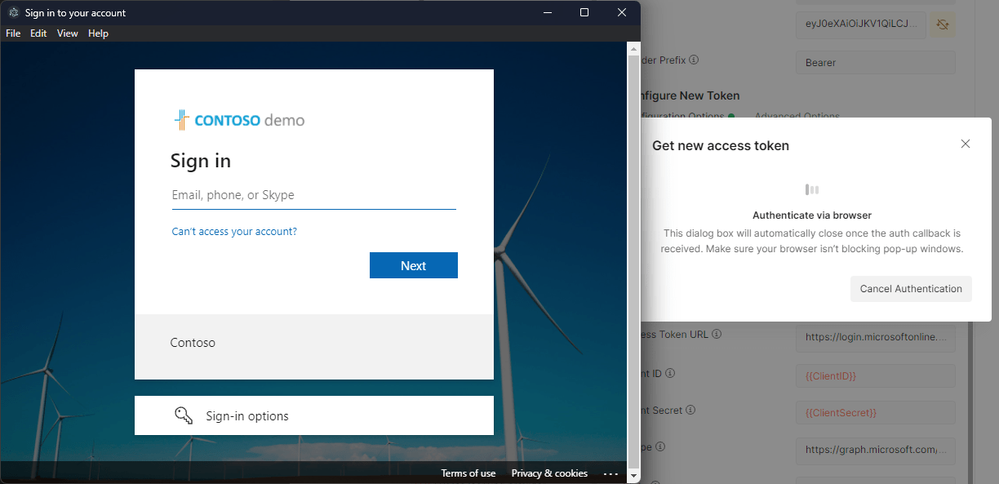Click the Scope field with graph.microsoft.com
999x484 pixels.
pyautogui.click(x=875, y=450)
